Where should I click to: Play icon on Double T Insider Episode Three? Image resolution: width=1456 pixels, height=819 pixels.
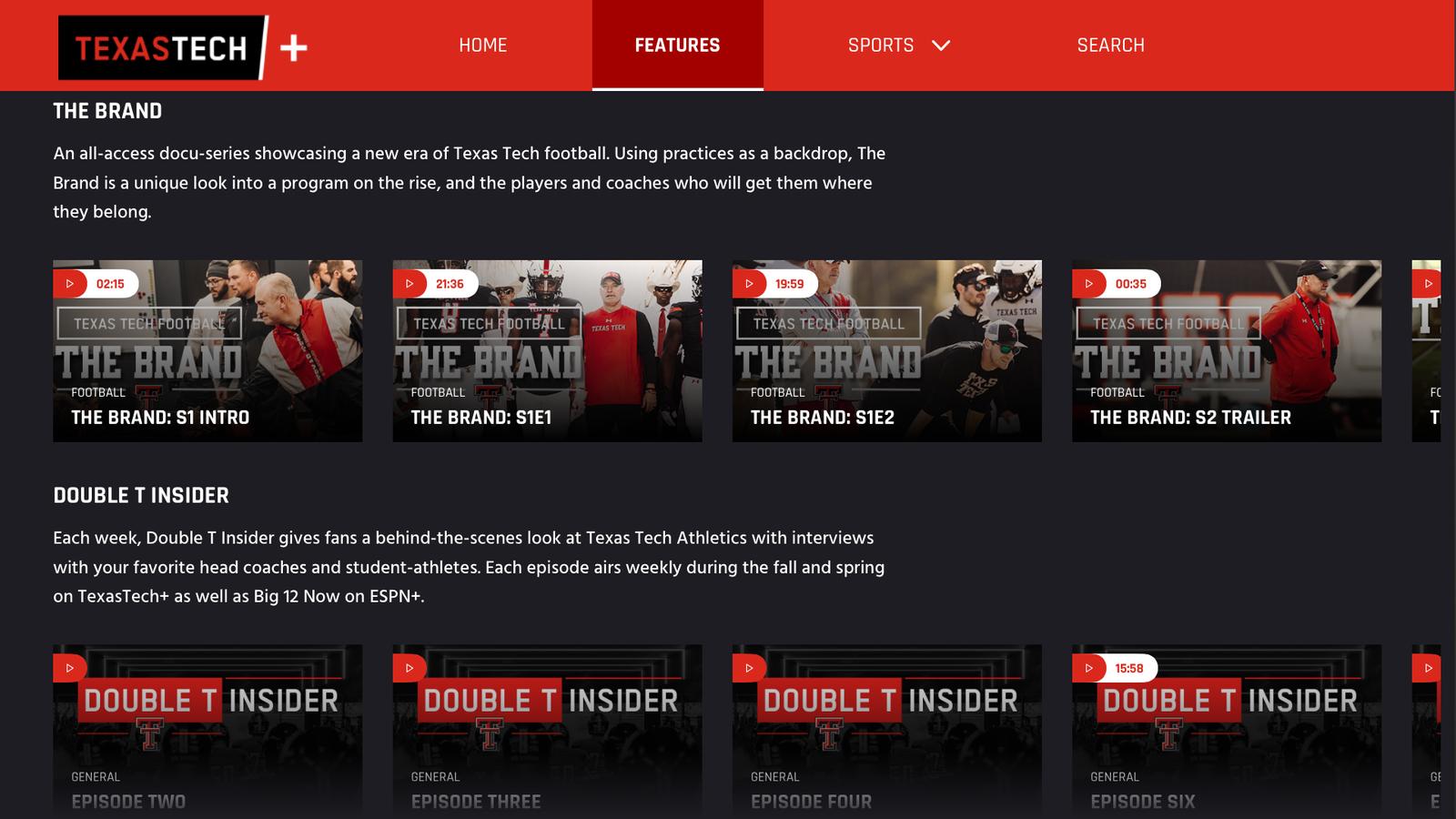[409, 668]
